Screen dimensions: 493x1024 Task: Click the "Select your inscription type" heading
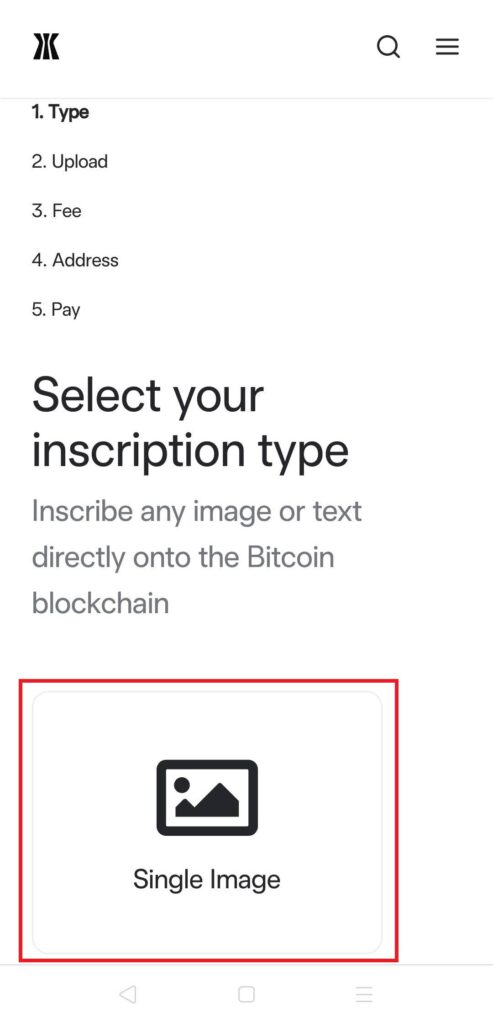pyautogui.click(x=190, y=423)
